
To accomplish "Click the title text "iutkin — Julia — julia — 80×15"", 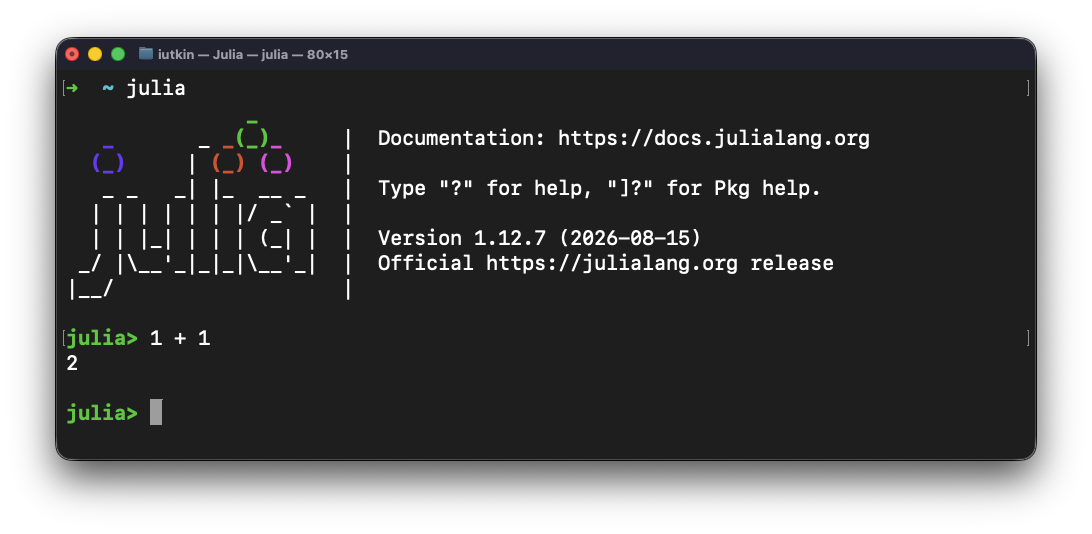I will pyautogui.click(x=253, y=54).
